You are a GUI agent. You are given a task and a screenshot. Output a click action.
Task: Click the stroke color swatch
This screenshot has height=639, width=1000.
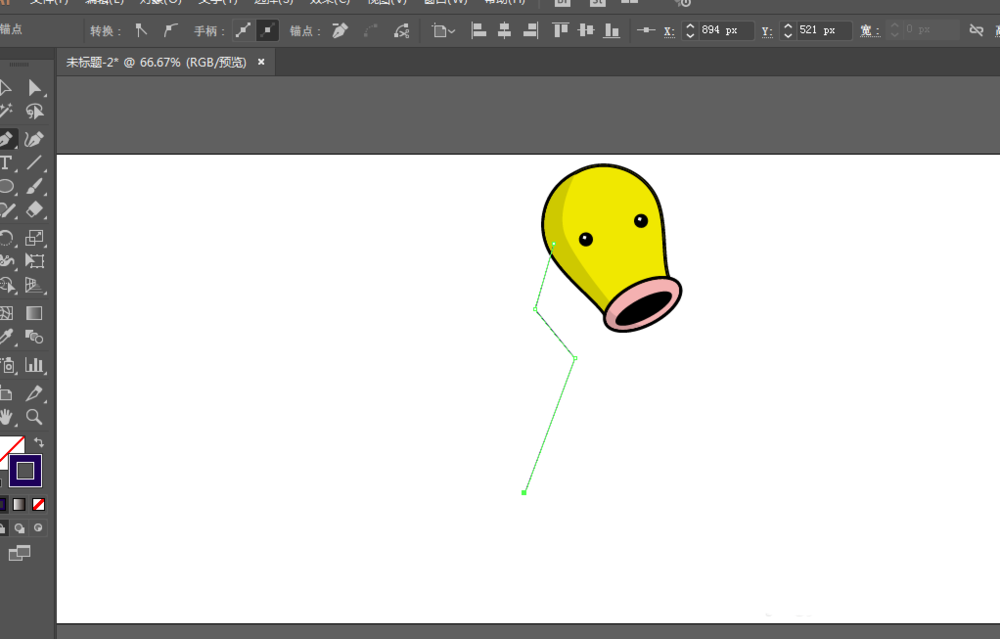pos(25,470)
